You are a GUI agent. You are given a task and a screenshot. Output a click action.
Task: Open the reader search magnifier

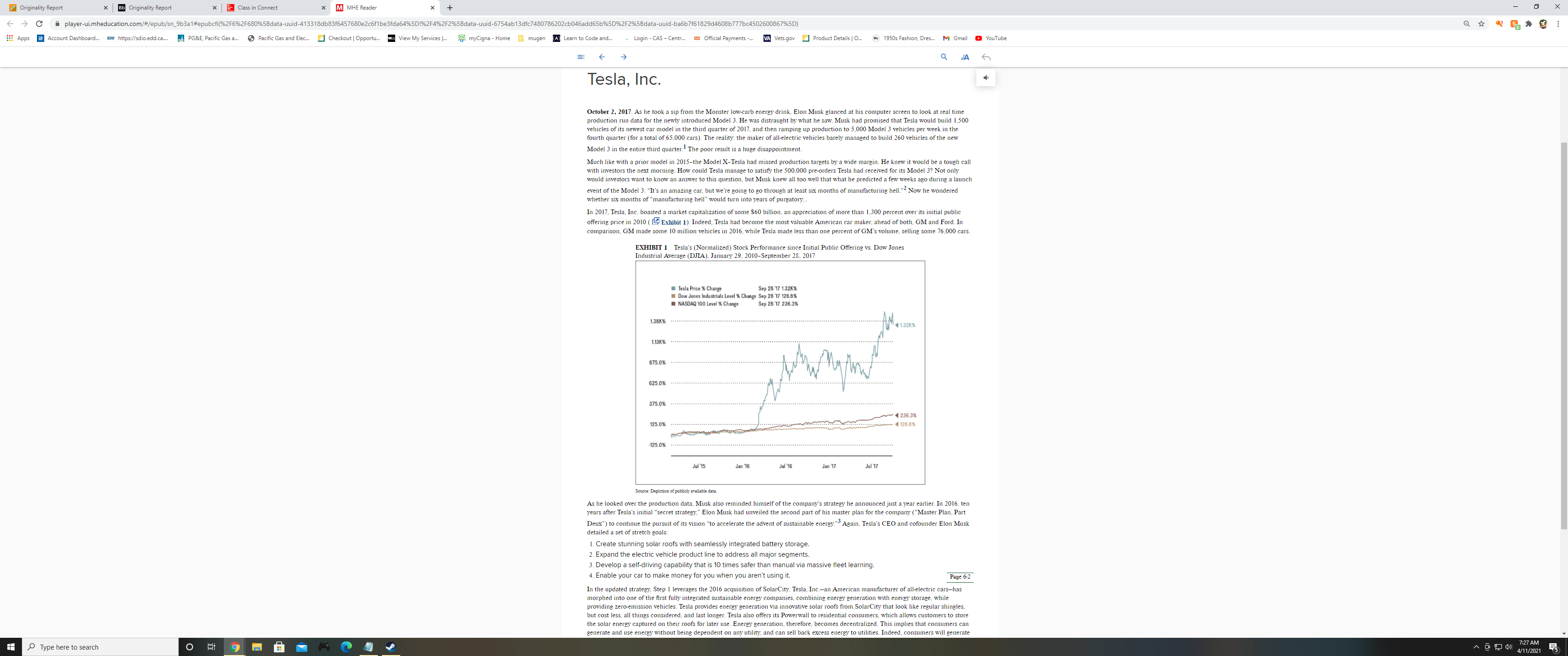point(944,57)
